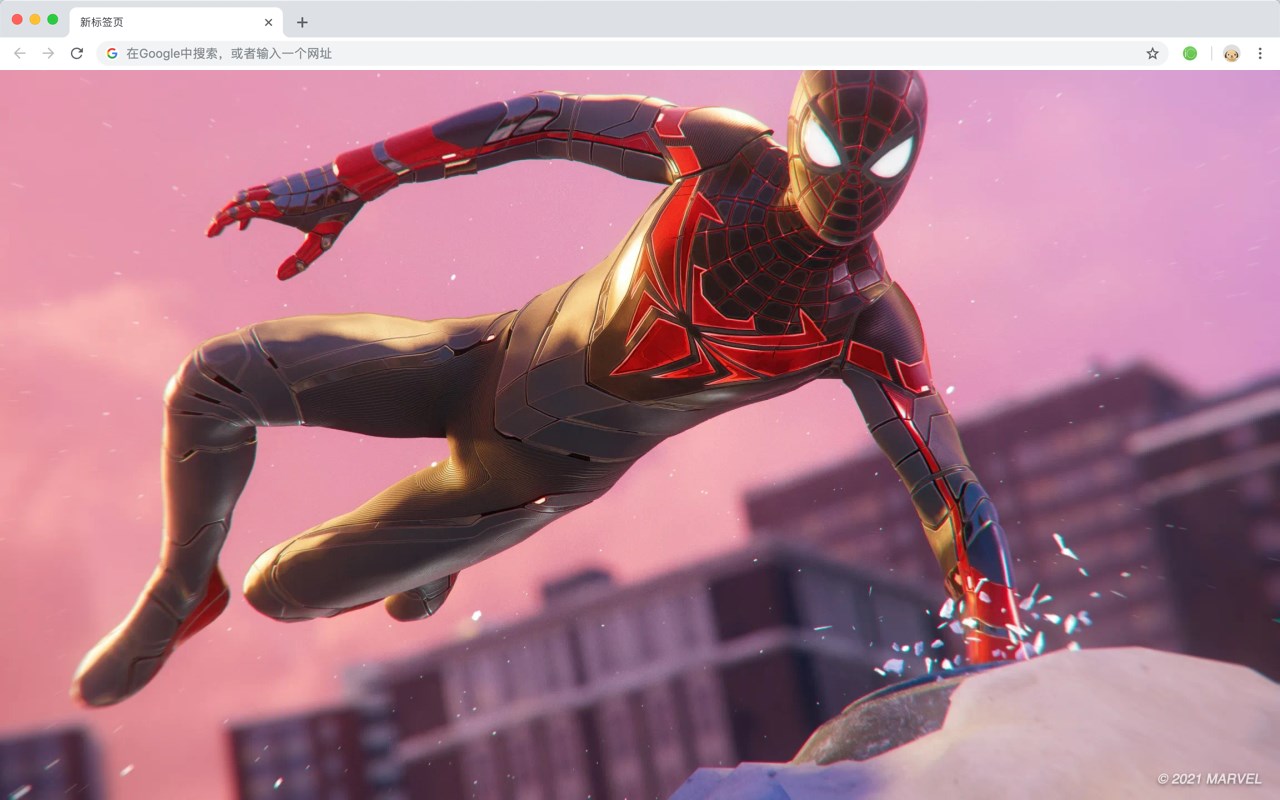The image size is (1280, 800).
Task: Open the green extension icon
Action: pyautogui.click(x=1190, y=53)
